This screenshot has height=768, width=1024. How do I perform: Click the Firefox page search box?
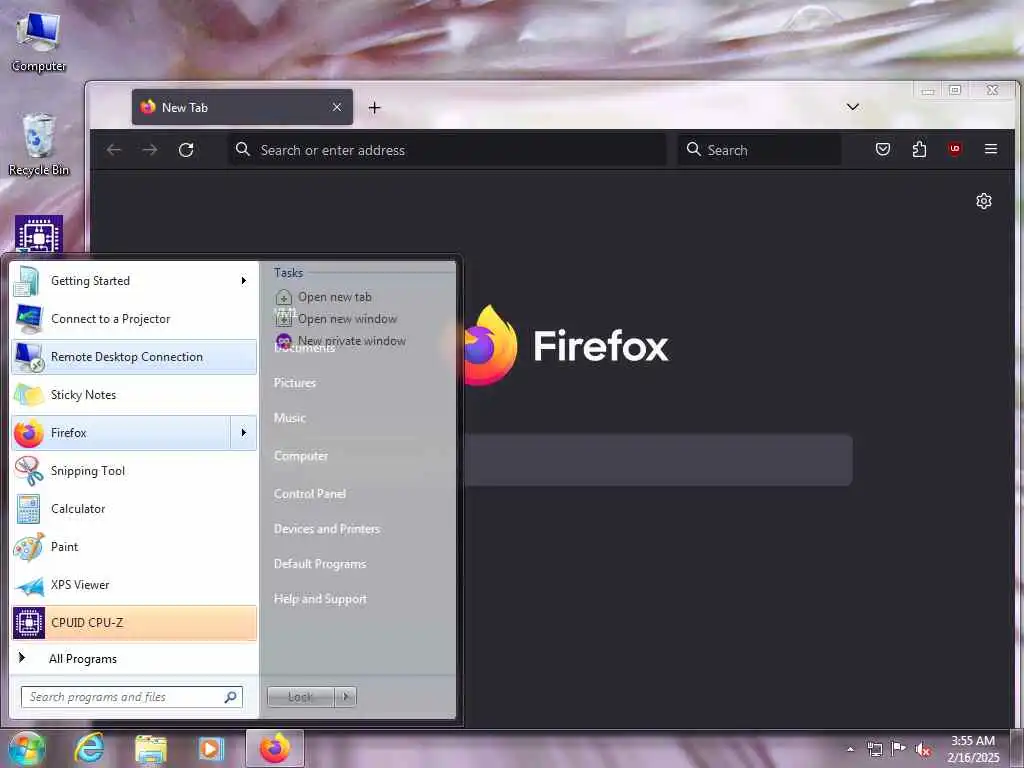click(658, 460)
